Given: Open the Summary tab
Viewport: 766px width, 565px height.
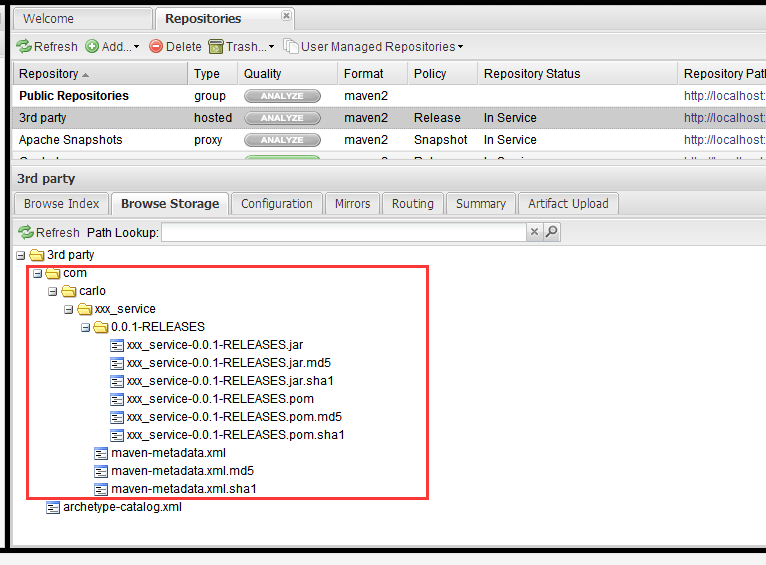Looking at the screenshot, I should (x=481, y=204).
